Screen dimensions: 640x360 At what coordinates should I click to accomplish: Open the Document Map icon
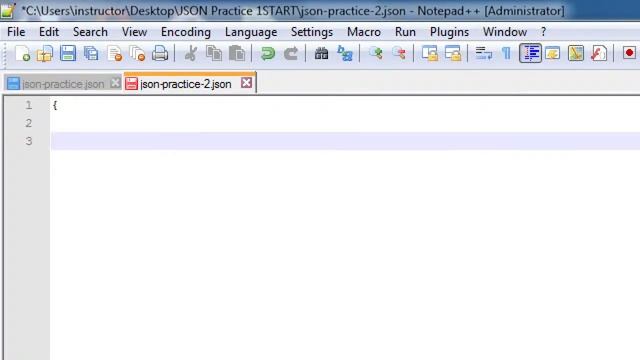(576, 53)
